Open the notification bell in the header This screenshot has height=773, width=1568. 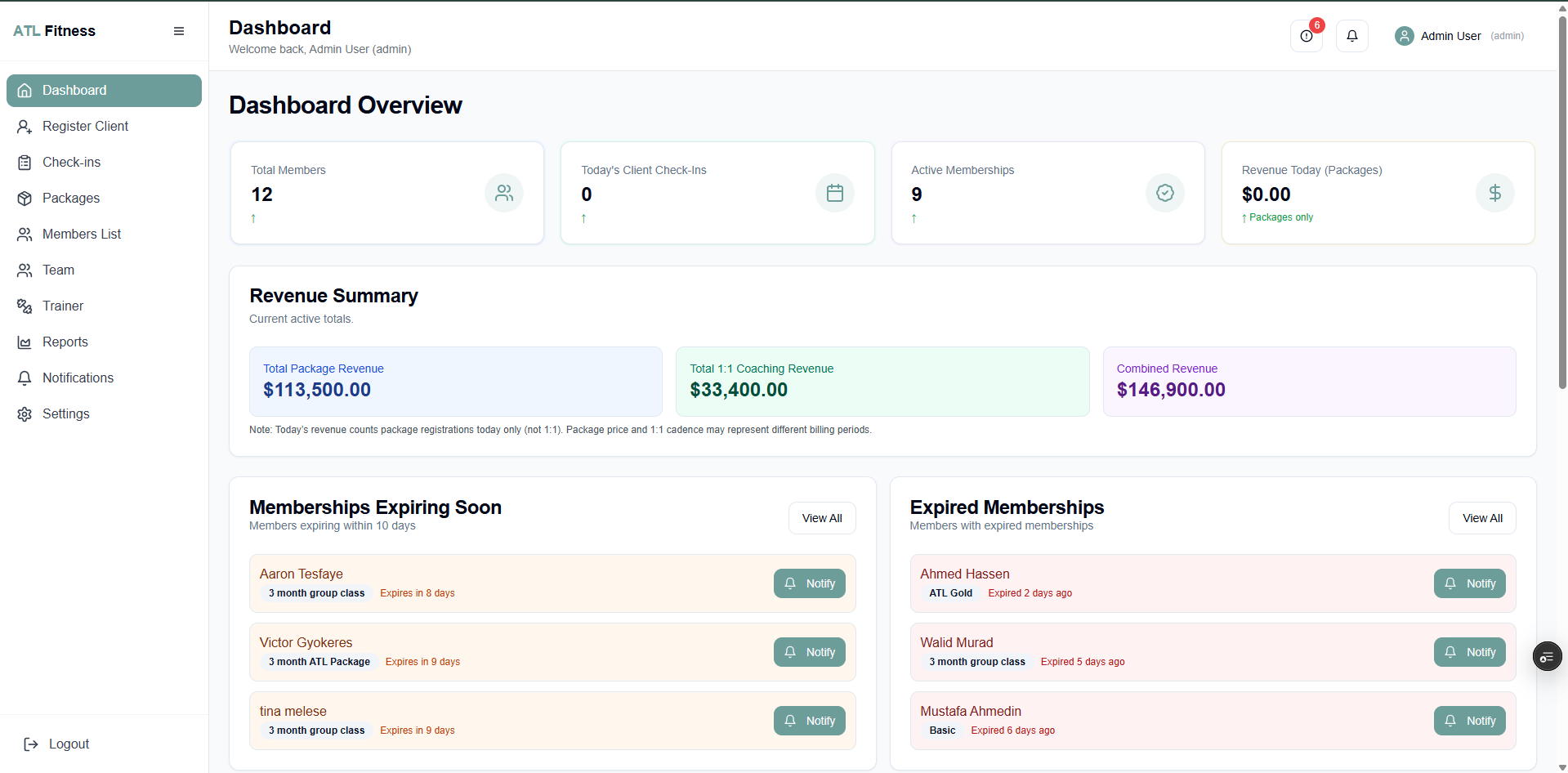click(1352, 36)
